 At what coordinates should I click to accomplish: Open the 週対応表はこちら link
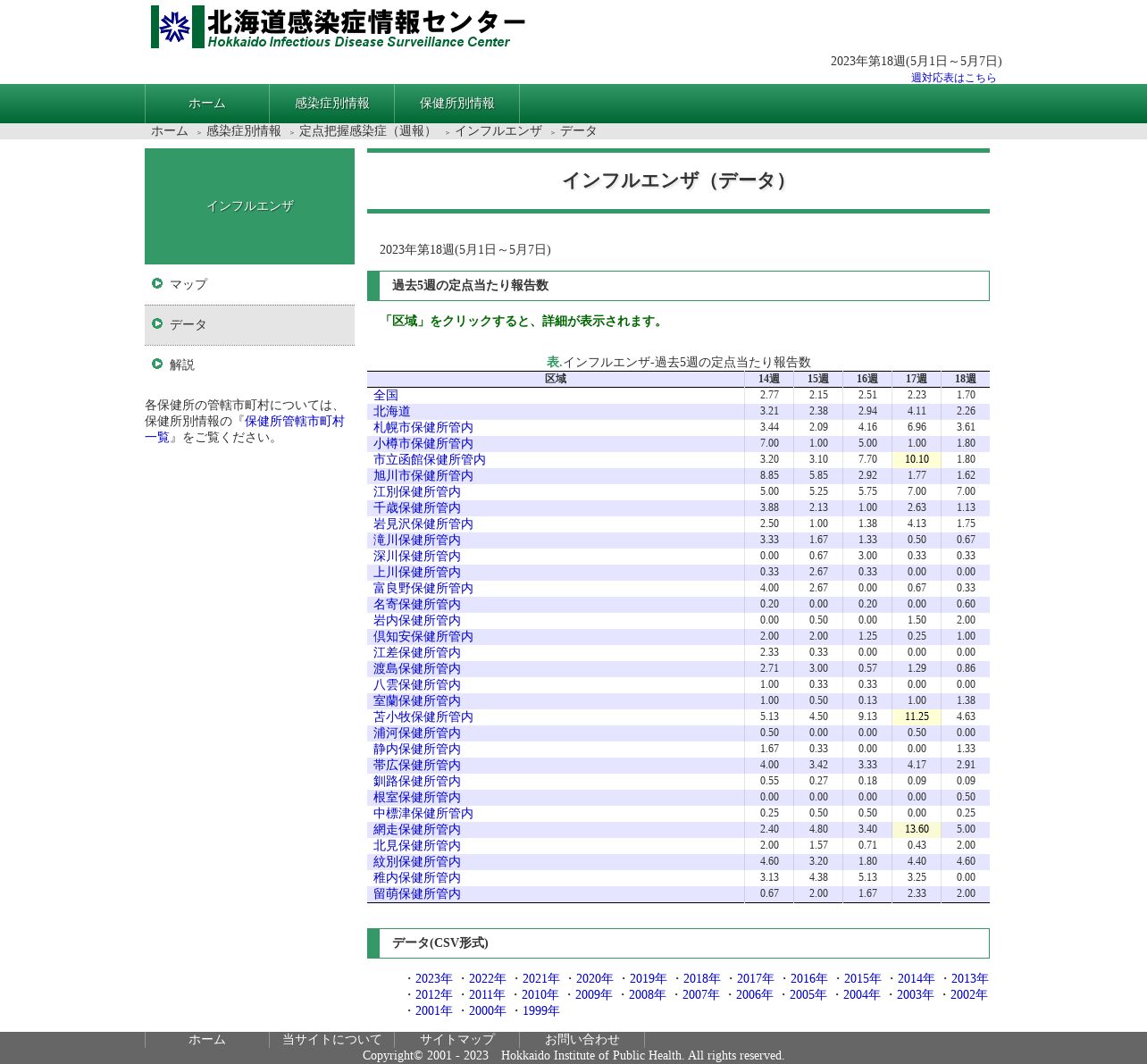pos(953,78)
